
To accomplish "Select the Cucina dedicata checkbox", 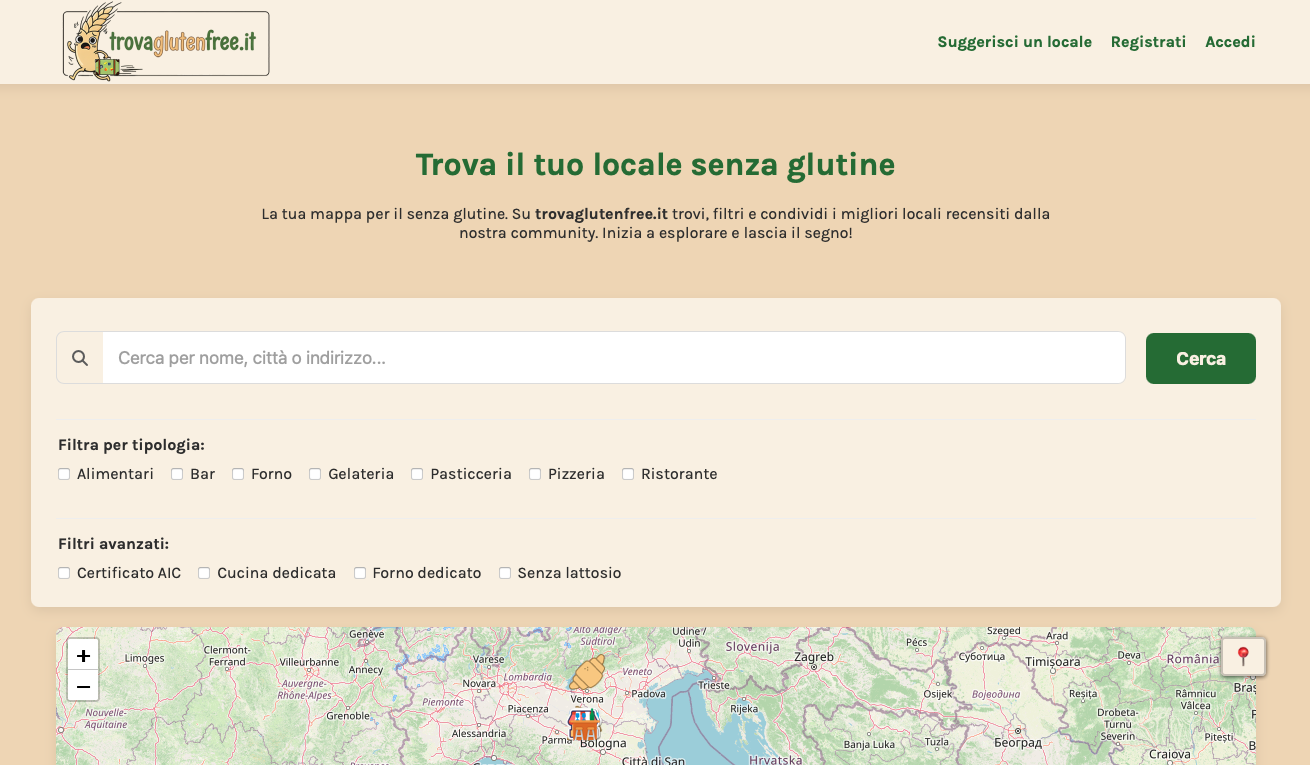I will (204, 572).
